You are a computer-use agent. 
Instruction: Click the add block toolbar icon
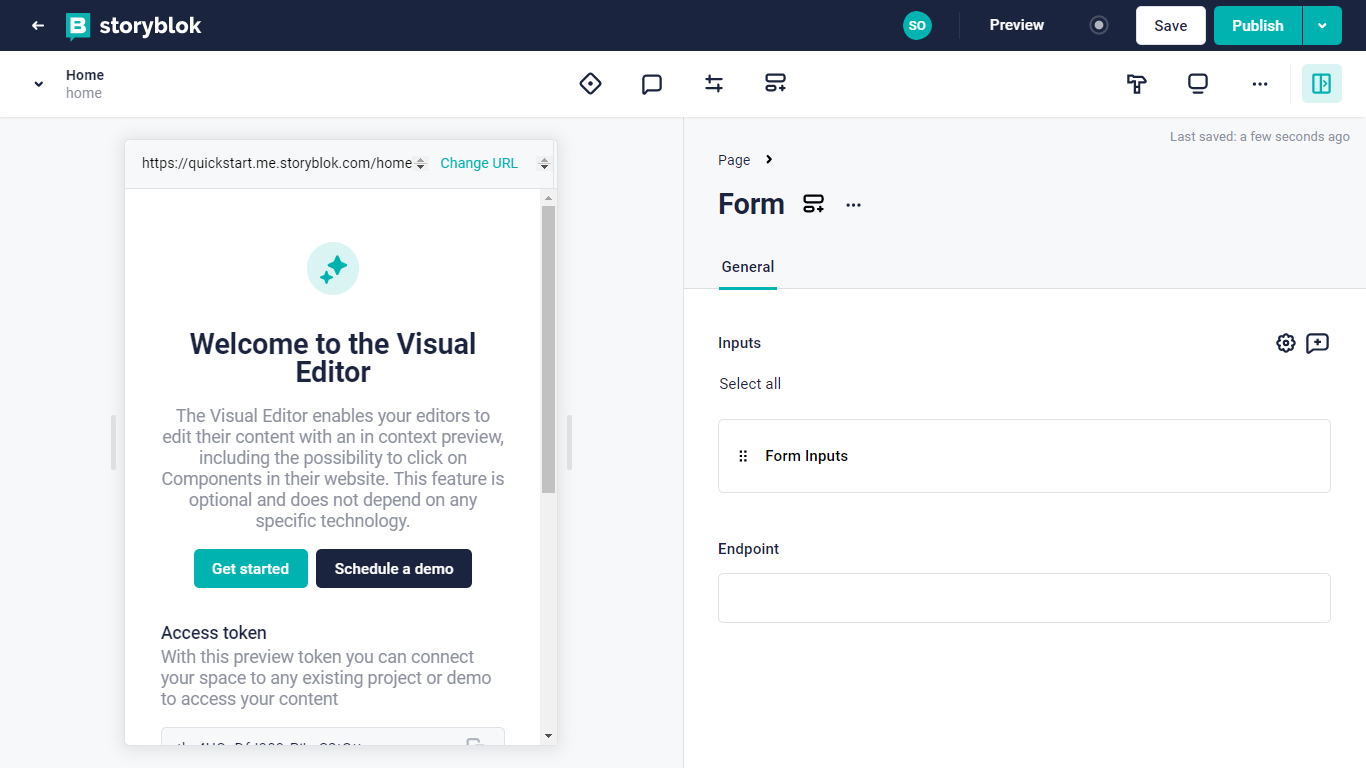776,84
